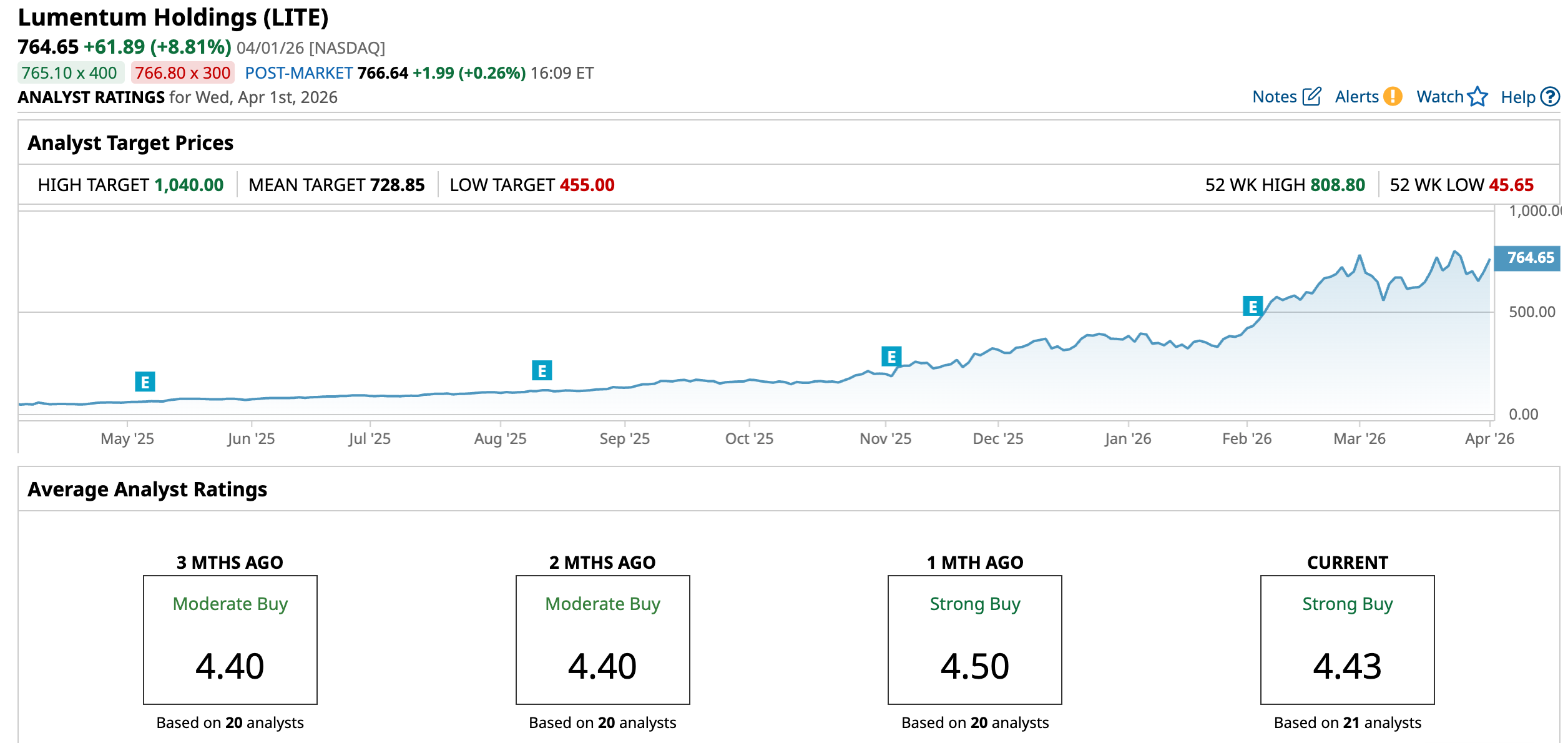1568x743 pixels.
Task: Open the Notes link
Action: [x=1274, y=97]
